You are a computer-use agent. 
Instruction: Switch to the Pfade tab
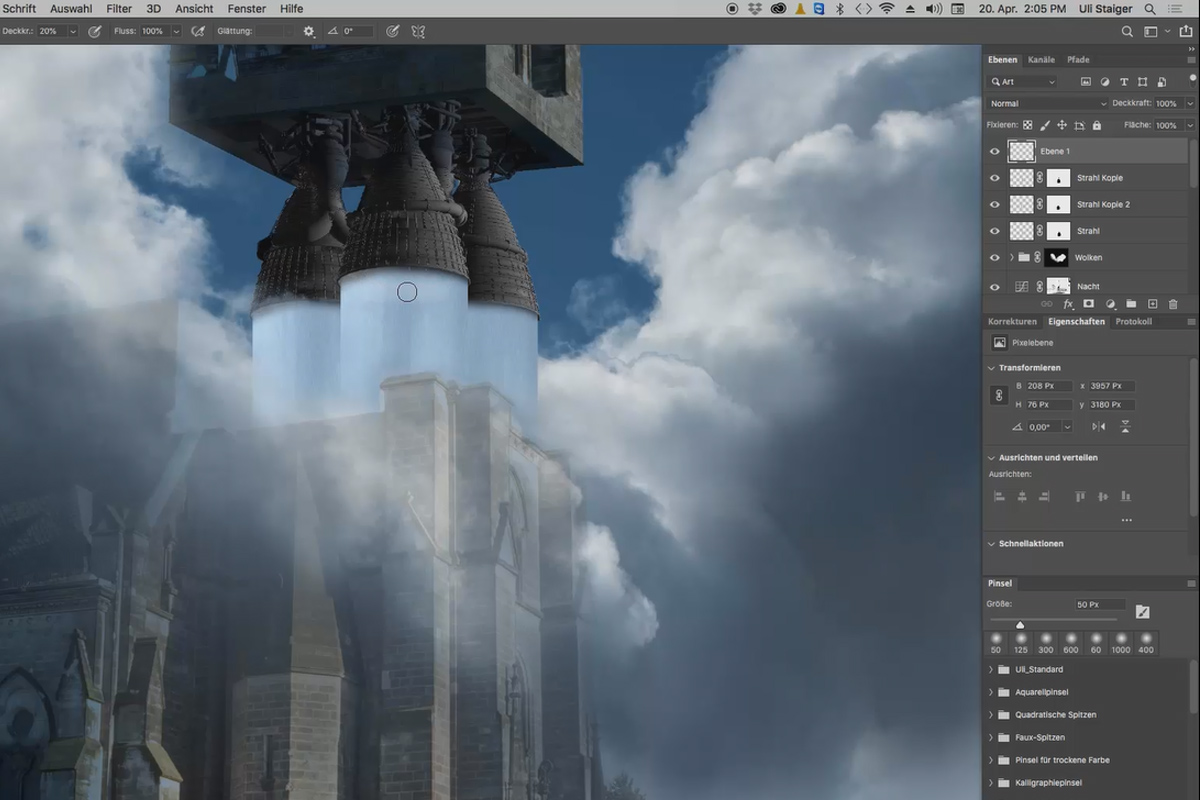[1078, 60]
